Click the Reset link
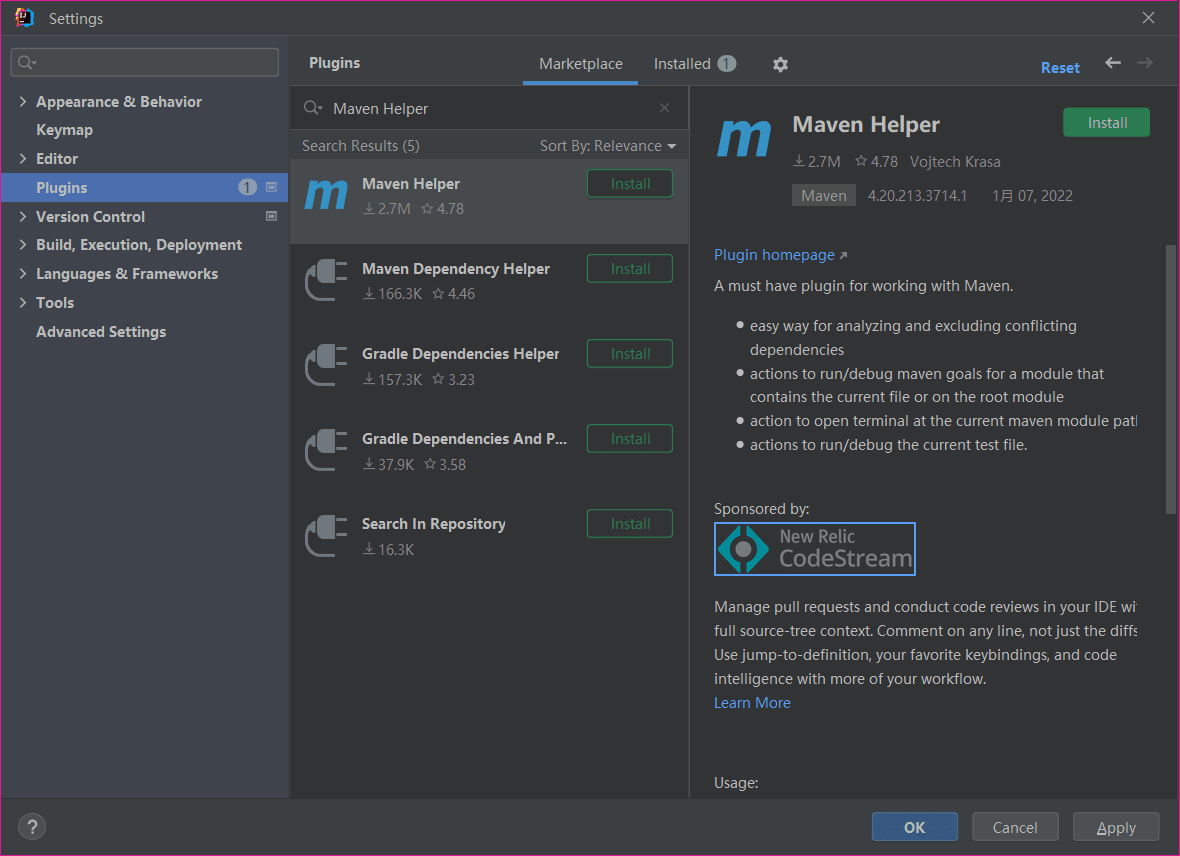The image size is (1180, 856). [x=1060, y=68]
